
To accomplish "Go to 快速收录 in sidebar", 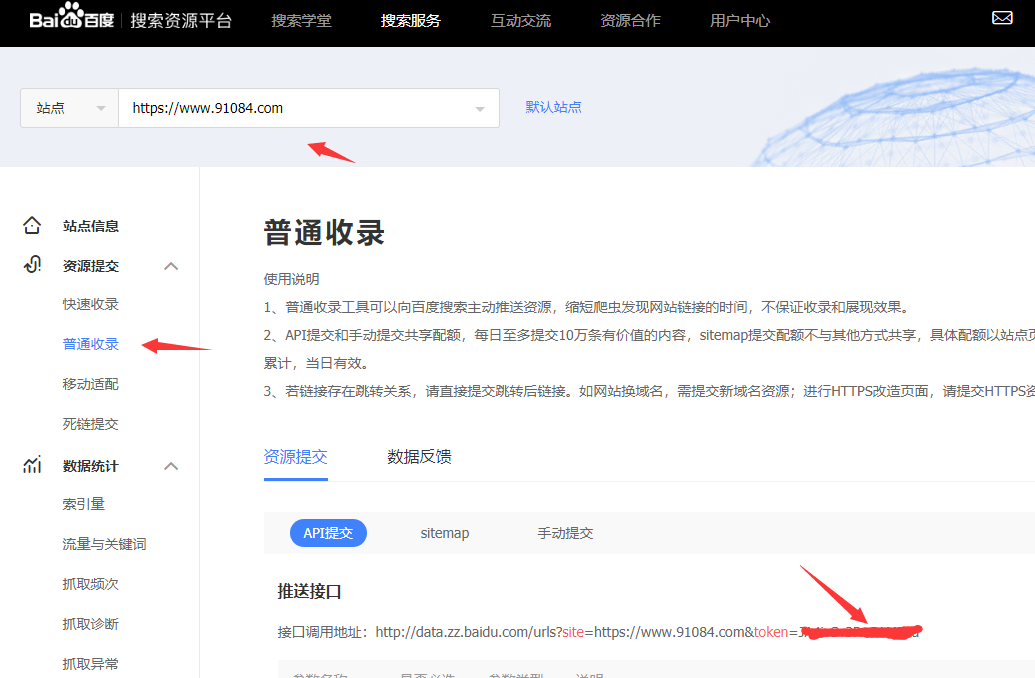I will click(x=91, y=304).
